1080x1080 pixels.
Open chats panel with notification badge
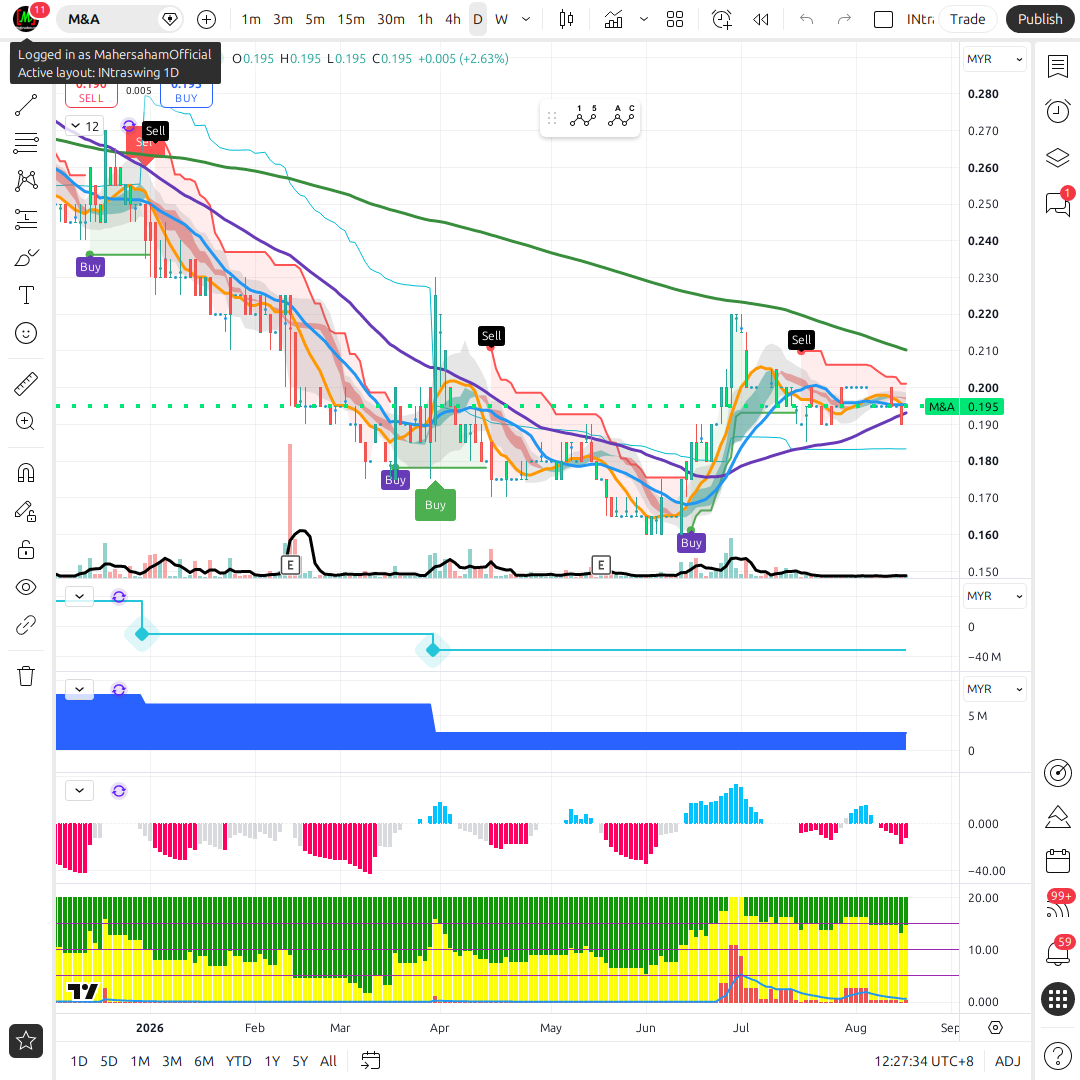tap(1057, 203)
